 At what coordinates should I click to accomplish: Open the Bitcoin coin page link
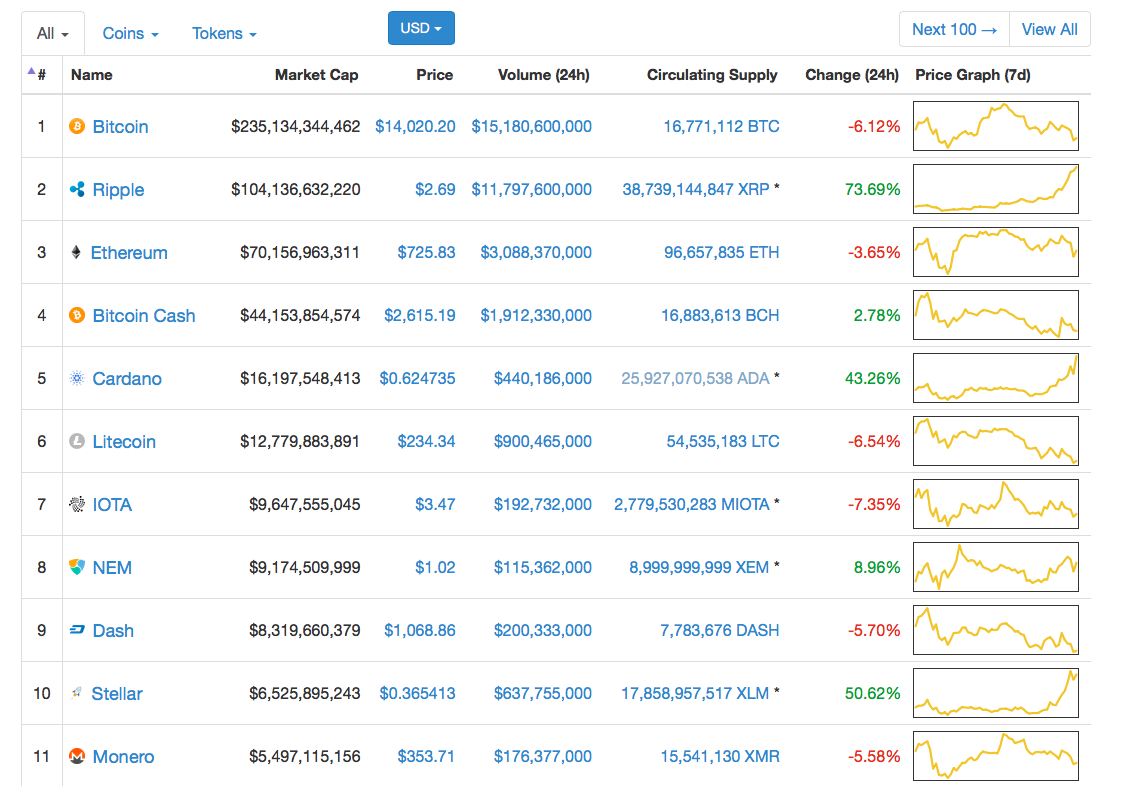coord(120,126)
